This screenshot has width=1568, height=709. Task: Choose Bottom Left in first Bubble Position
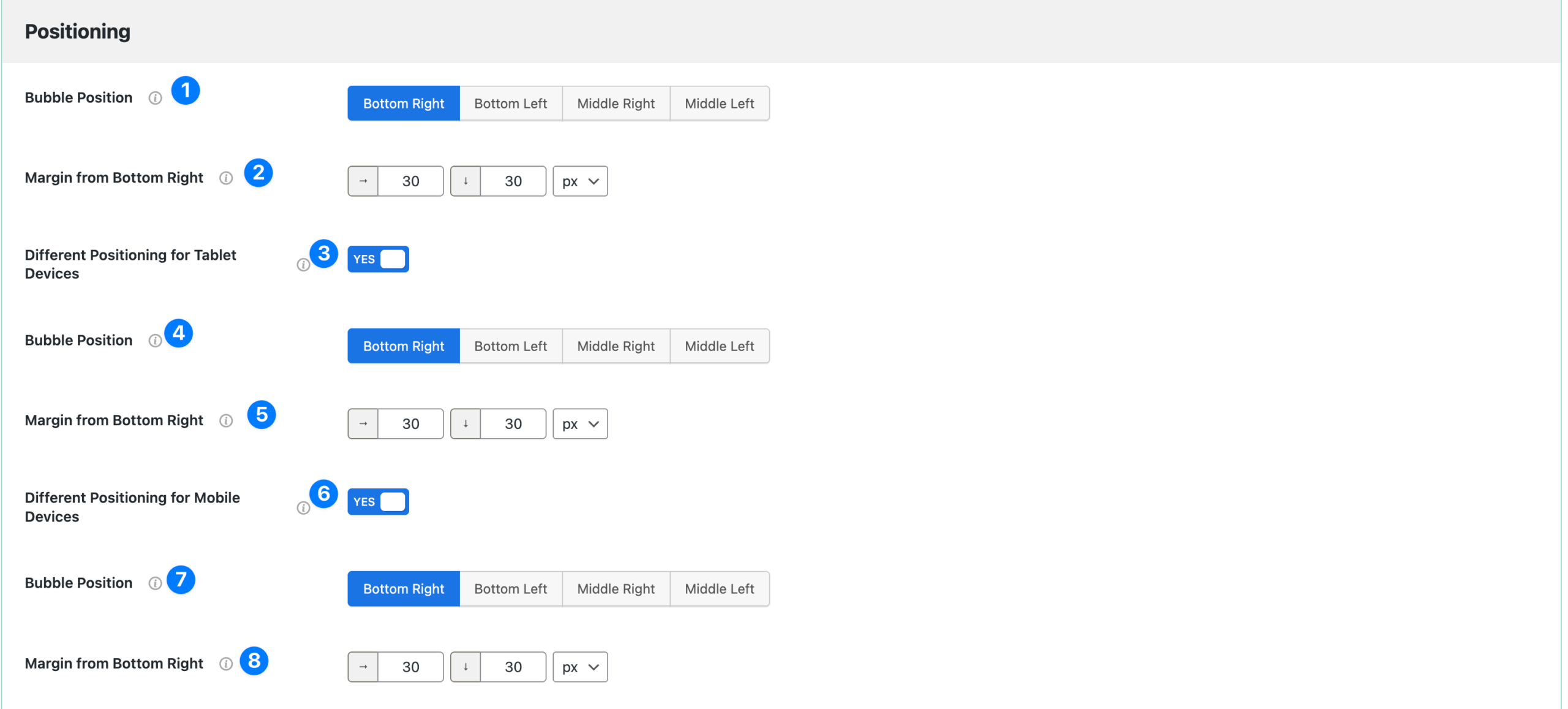tap(510, 104)
